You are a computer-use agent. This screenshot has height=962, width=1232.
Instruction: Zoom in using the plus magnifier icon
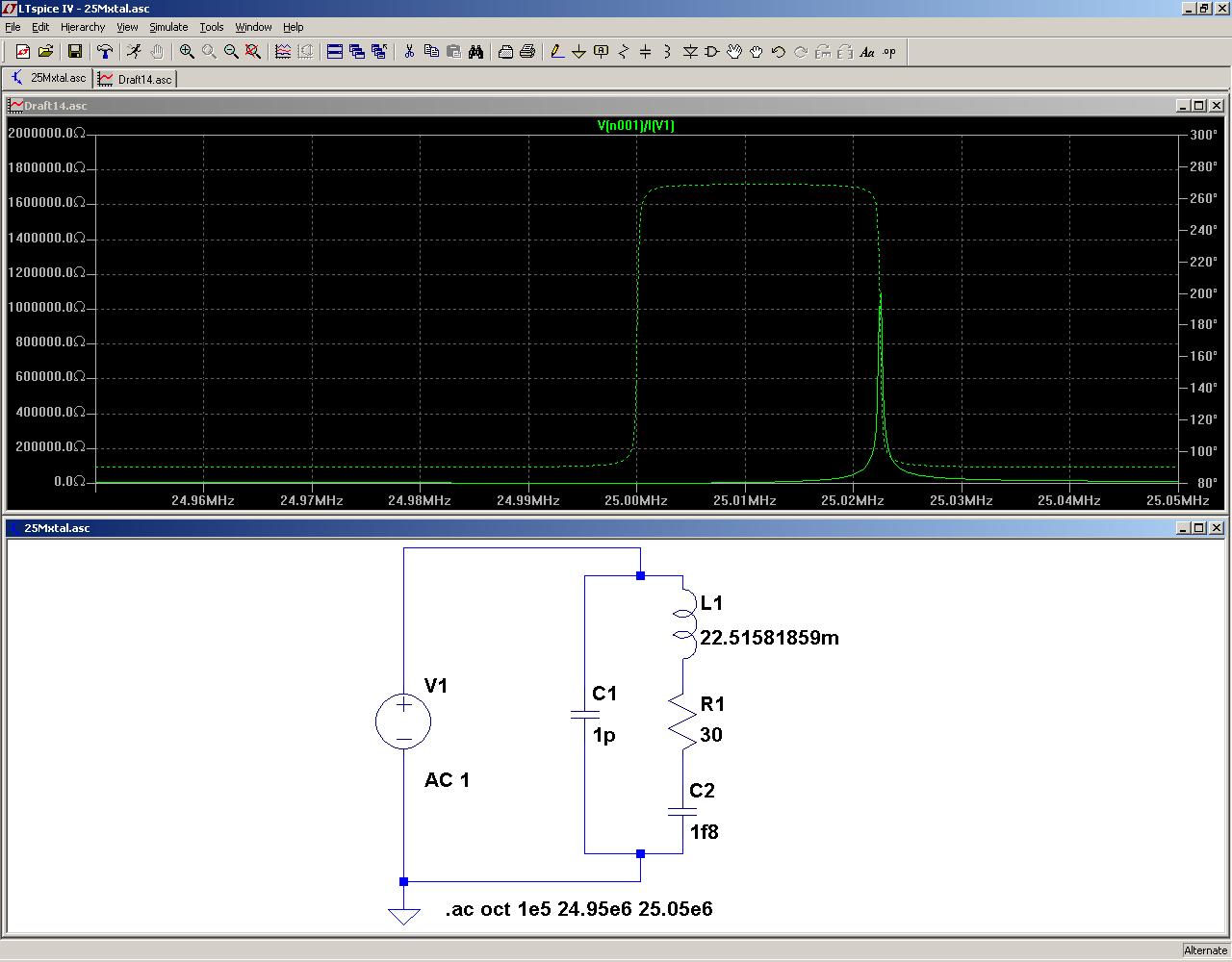coord(187,52)
